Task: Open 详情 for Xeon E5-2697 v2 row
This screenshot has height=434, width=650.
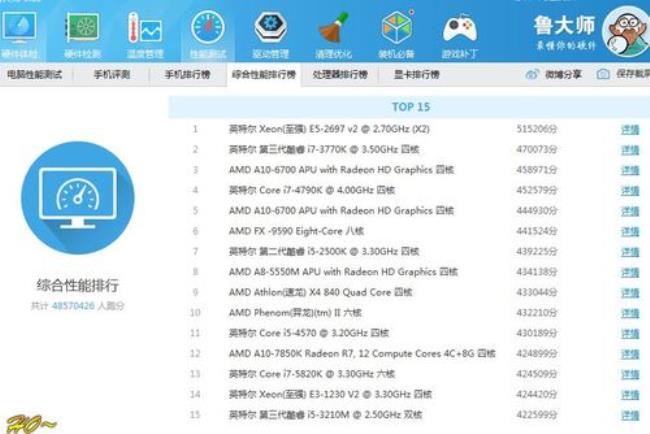Action: [630, 129]
